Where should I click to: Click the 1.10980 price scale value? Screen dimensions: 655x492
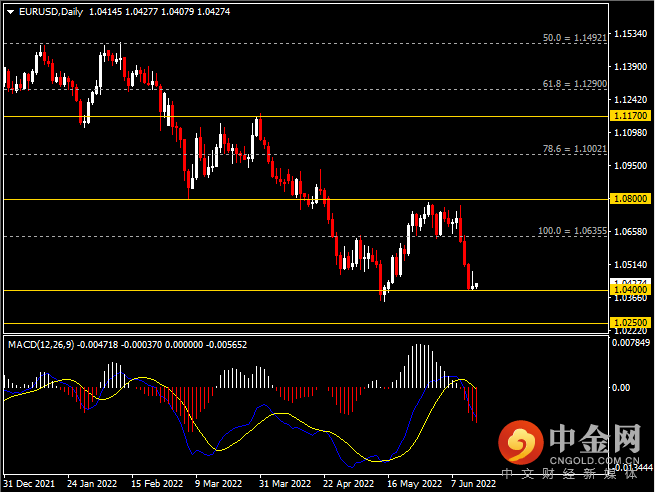(x=630, y=132)
